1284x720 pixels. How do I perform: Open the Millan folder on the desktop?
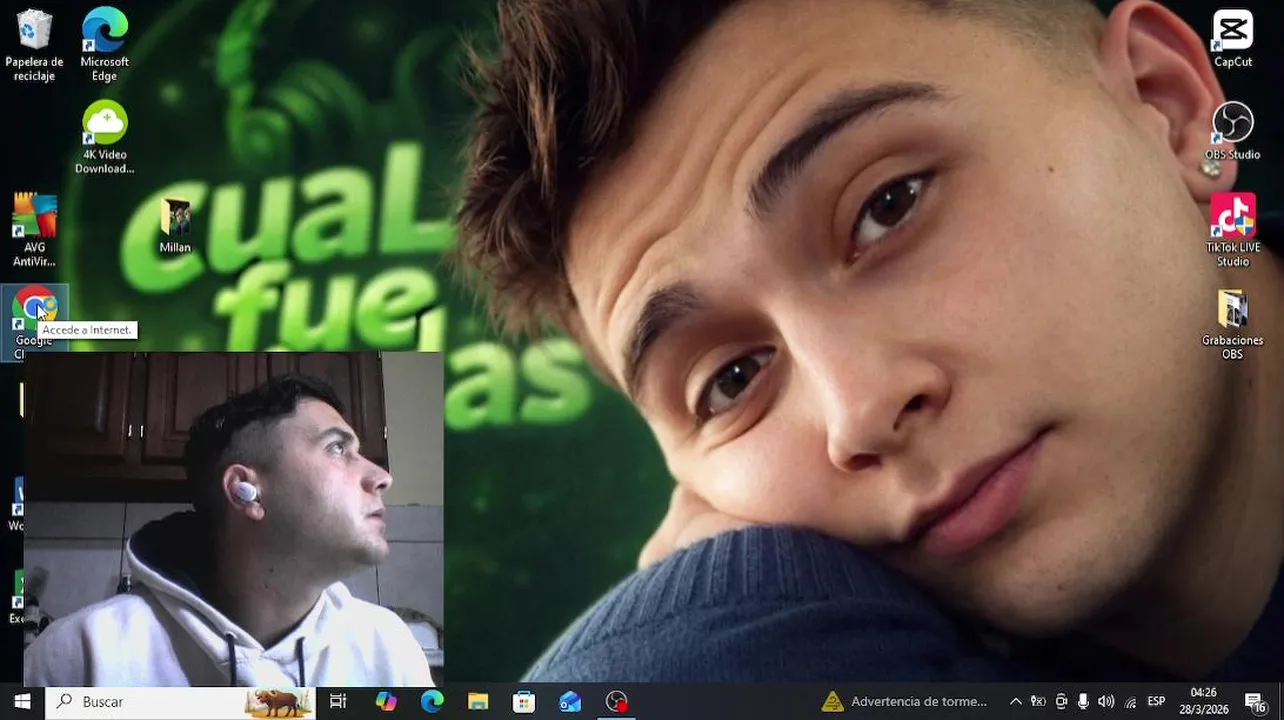coord(175,226)
